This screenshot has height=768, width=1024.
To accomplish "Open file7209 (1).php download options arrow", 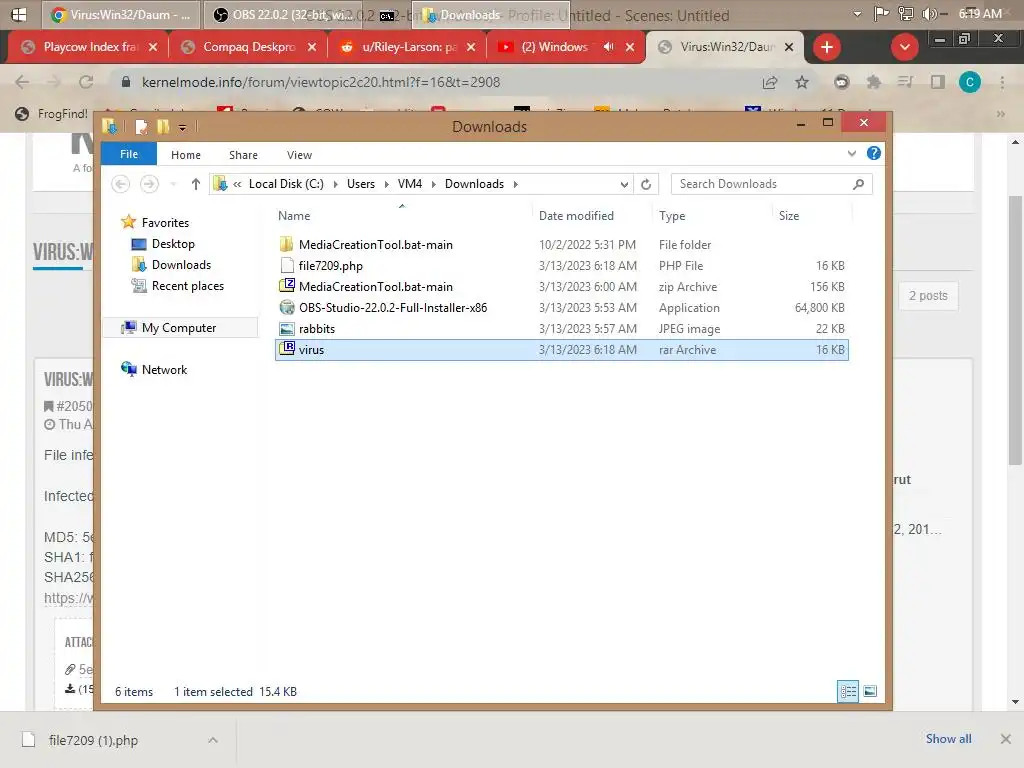I will coord(213,740).
